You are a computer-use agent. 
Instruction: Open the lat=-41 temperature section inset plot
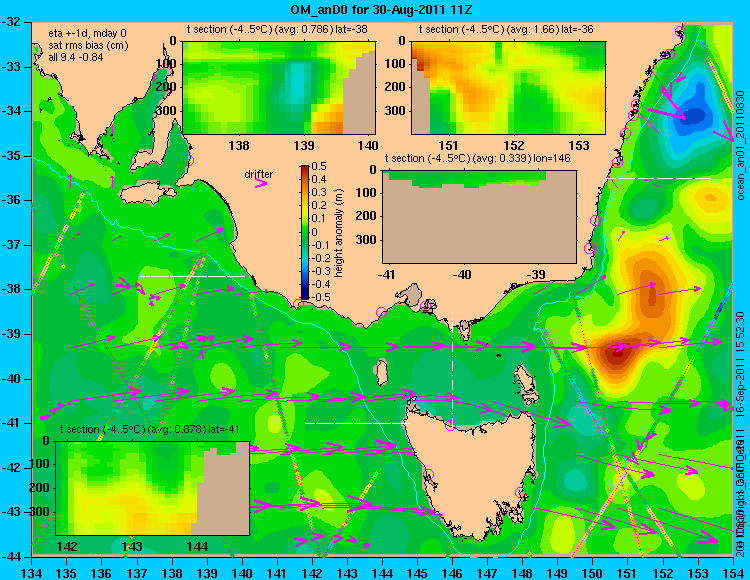[x=153, y=488]
